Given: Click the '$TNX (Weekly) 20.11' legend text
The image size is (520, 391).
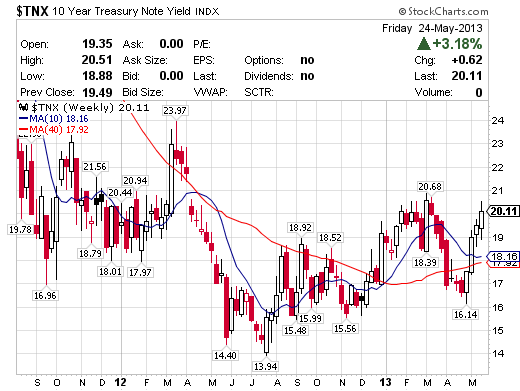Looking at the screenshot, I should [90, 108].
